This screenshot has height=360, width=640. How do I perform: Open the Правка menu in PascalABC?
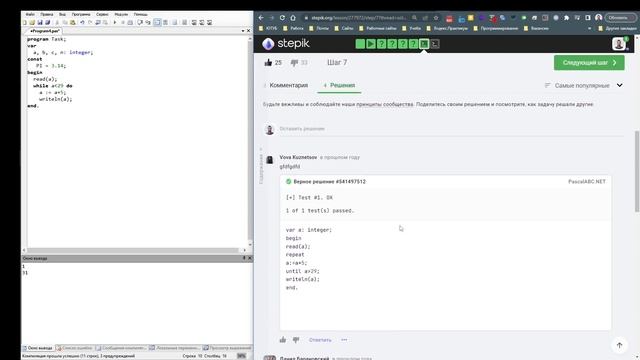47,14
